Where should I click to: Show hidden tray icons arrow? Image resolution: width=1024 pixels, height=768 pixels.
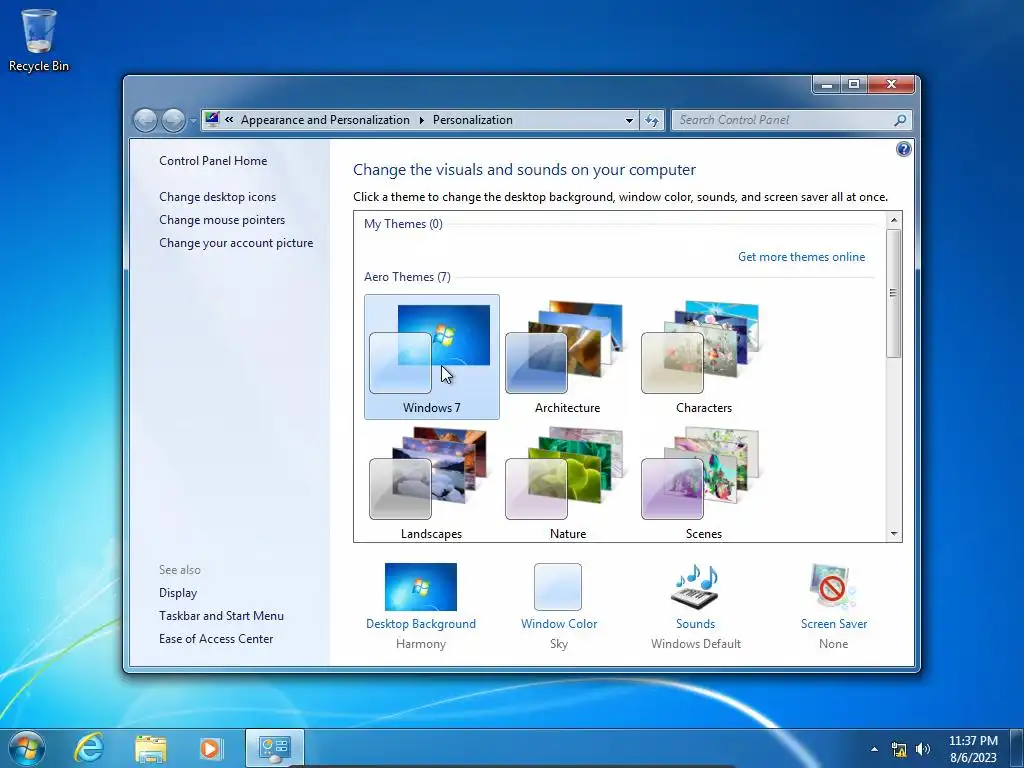coord(874,749)
